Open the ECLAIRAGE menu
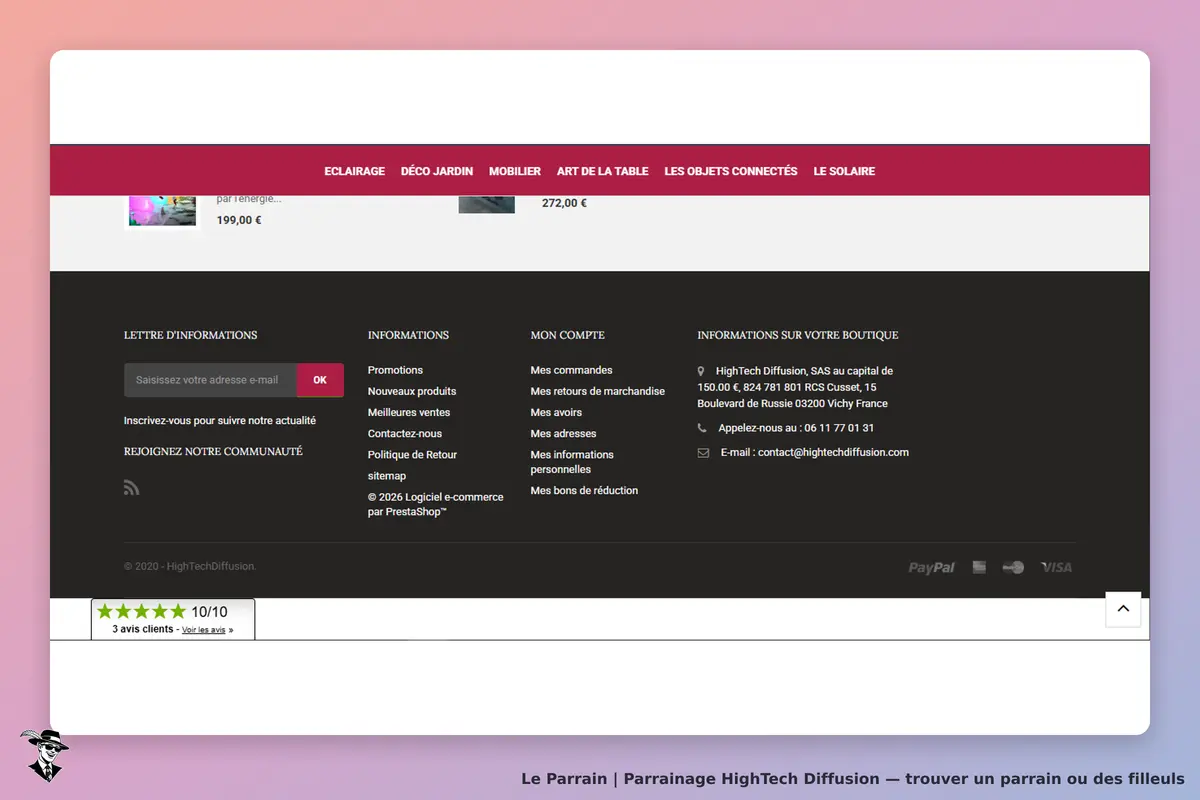 click(354, 171)
